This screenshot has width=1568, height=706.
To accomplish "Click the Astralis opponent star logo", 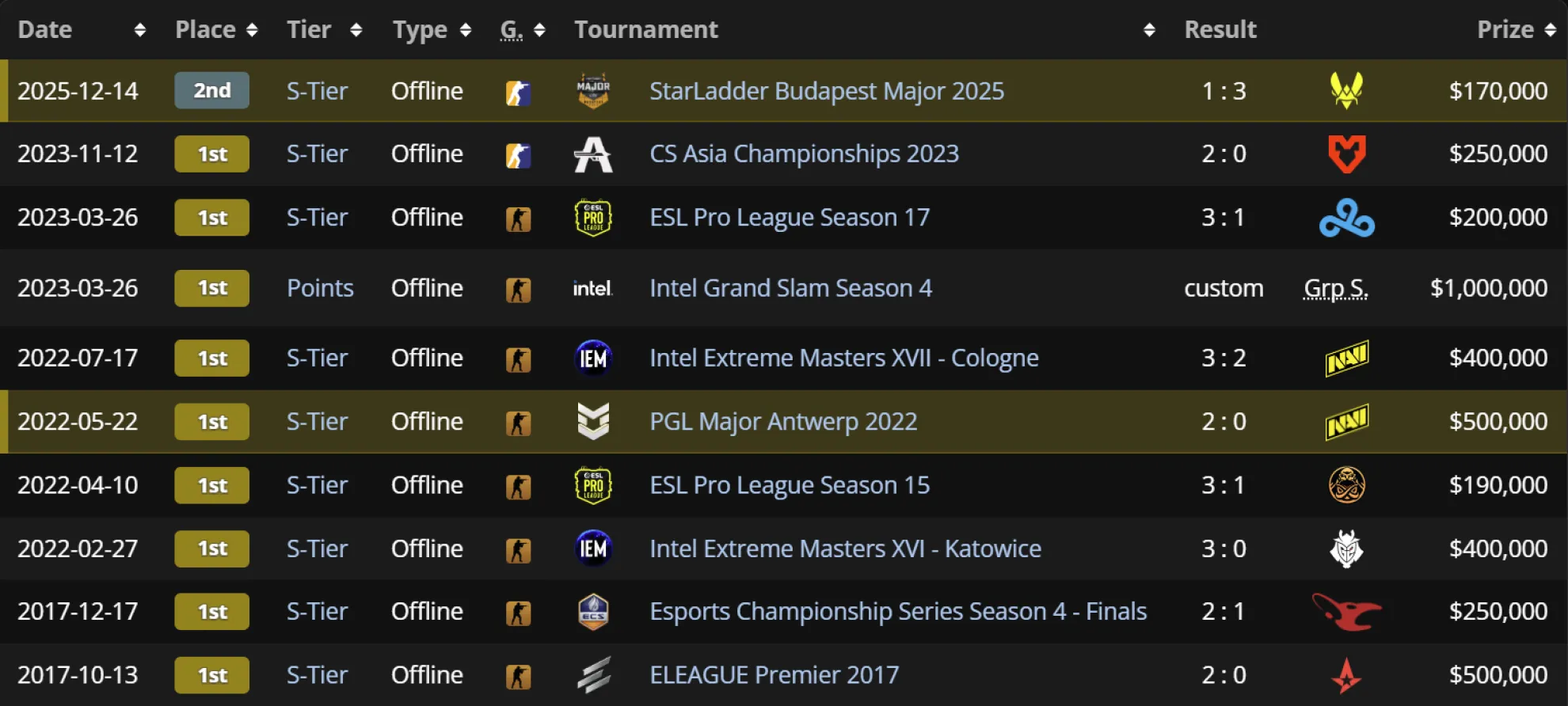I will [x=1346, y=675].
